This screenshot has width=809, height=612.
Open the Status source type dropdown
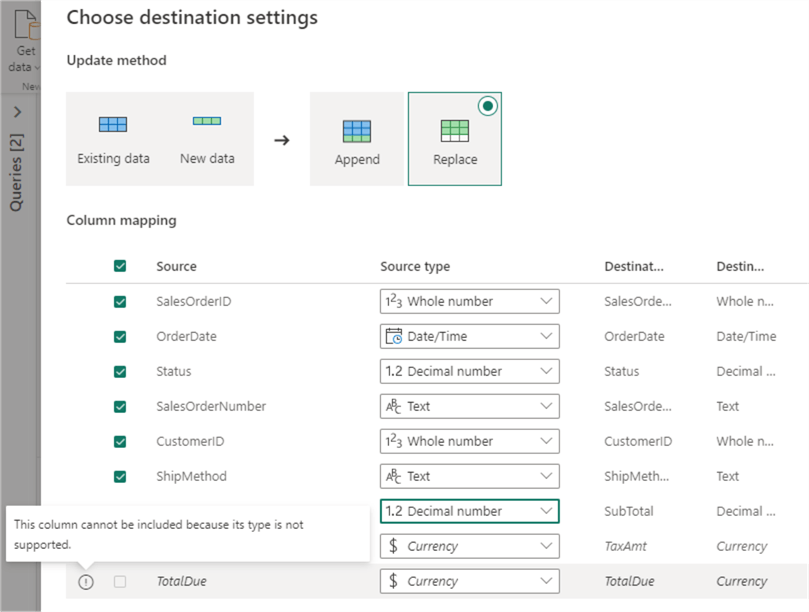click(x=546, y=371)
